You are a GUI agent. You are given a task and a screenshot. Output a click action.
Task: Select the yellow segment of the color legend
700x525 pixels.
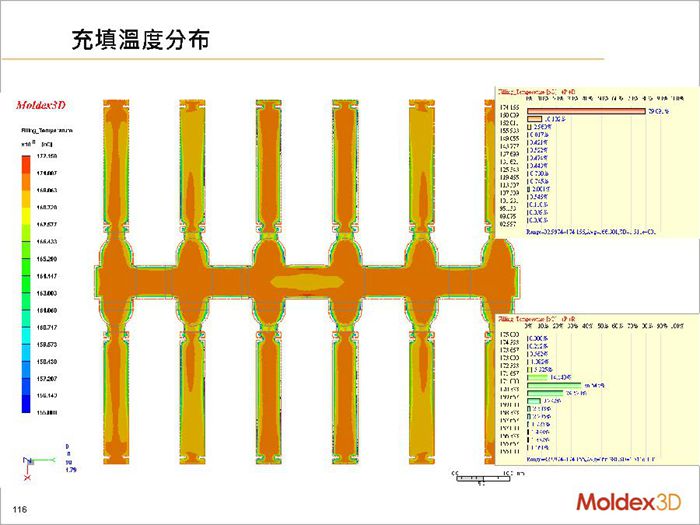pos(26,216)
